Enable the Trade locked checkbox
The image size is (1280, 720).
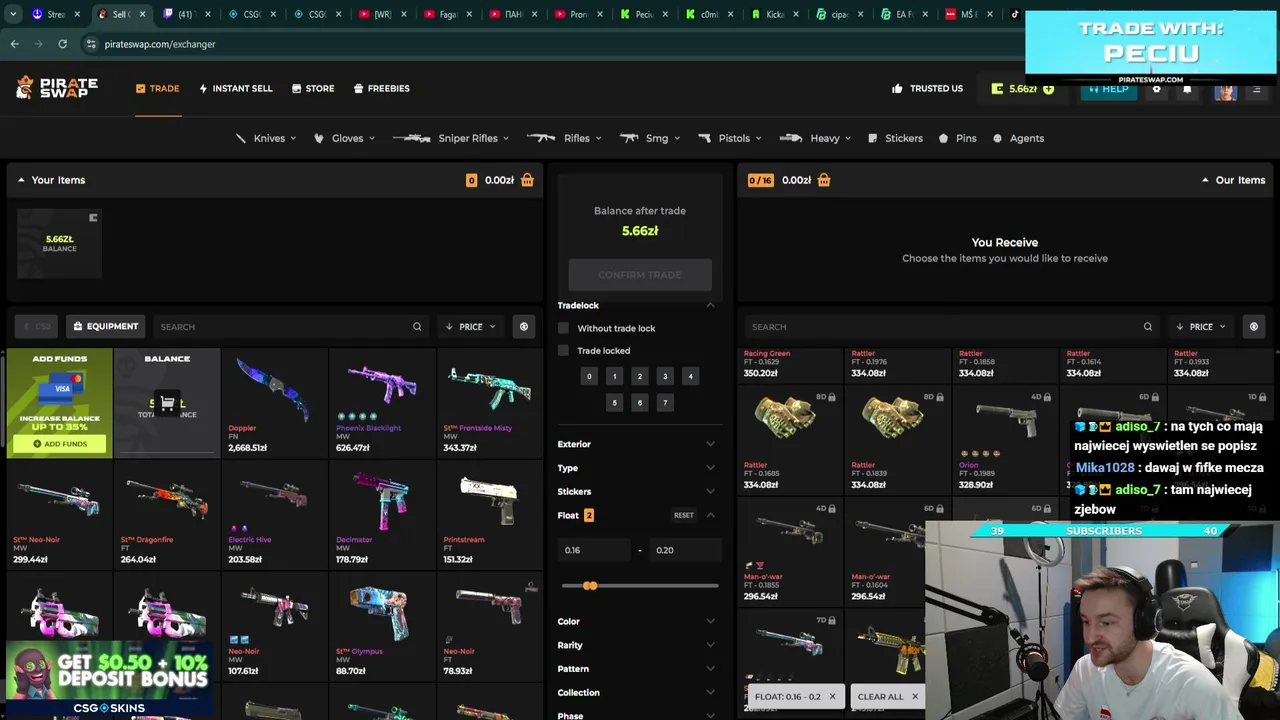[563, 351]
